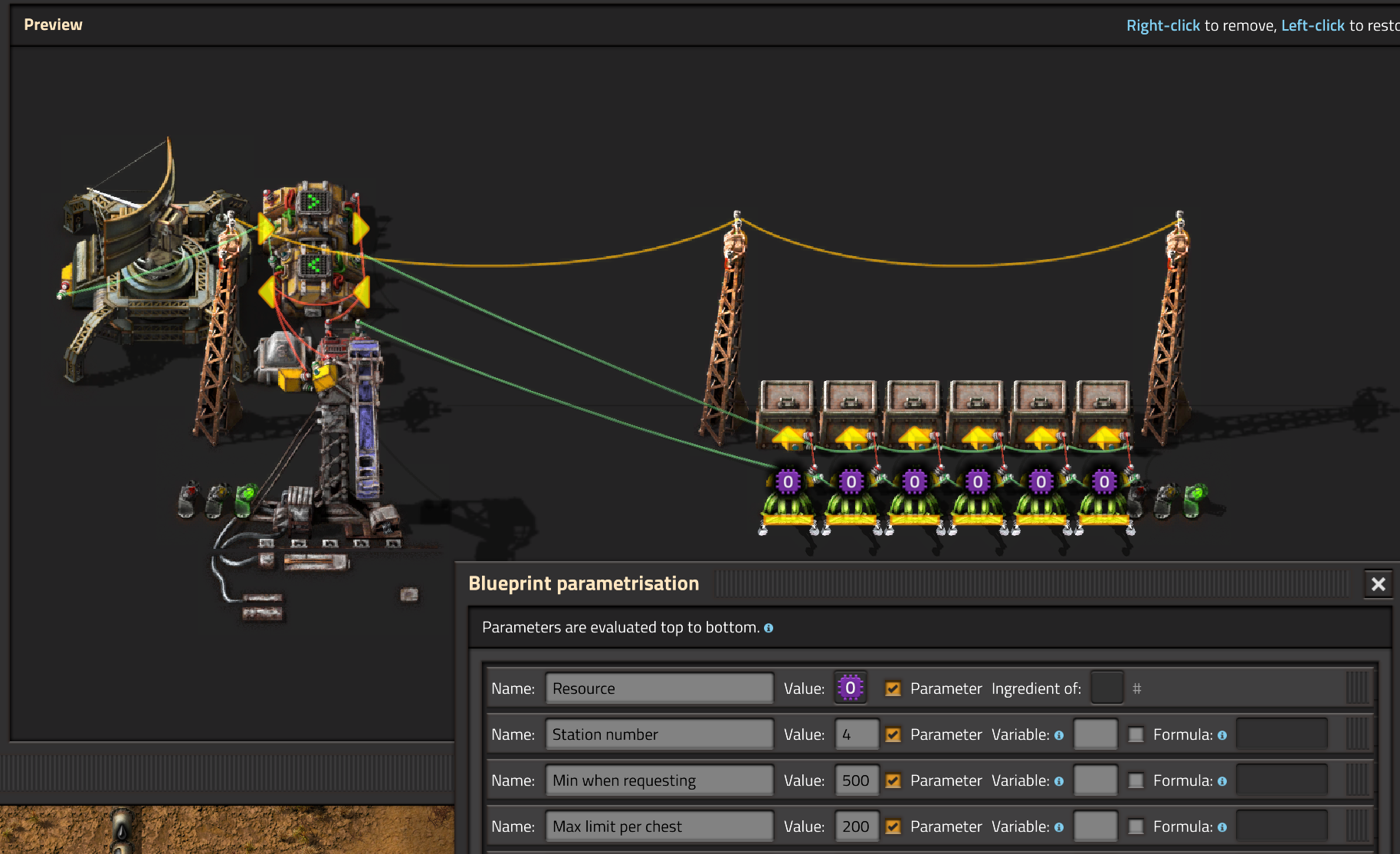
Task: Click the 'Blueprint parametrisation' title text
Action: point(584,584)
